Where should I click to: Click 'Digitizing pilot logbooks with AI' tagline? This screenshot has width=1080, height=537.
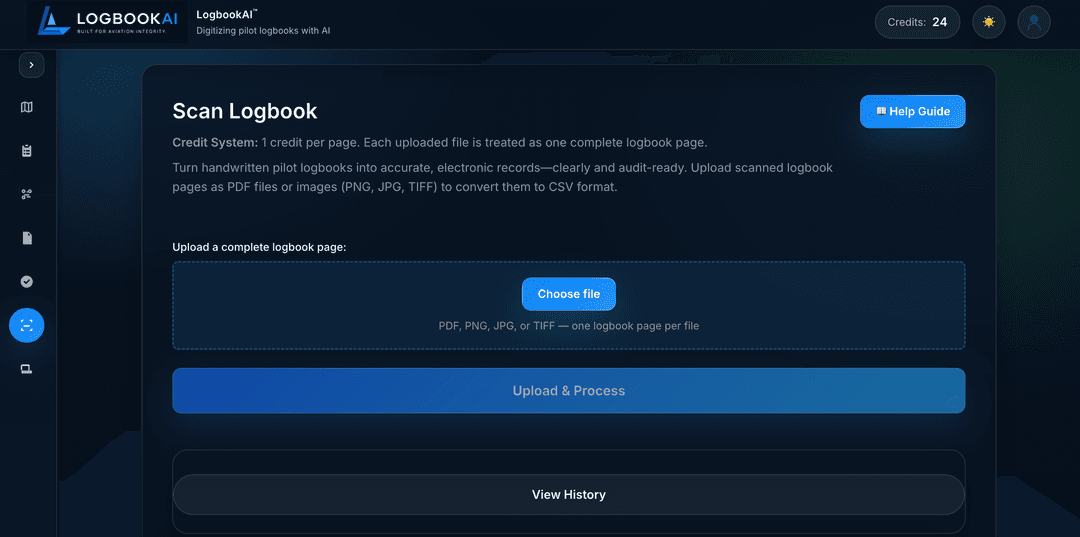point(263,31)
